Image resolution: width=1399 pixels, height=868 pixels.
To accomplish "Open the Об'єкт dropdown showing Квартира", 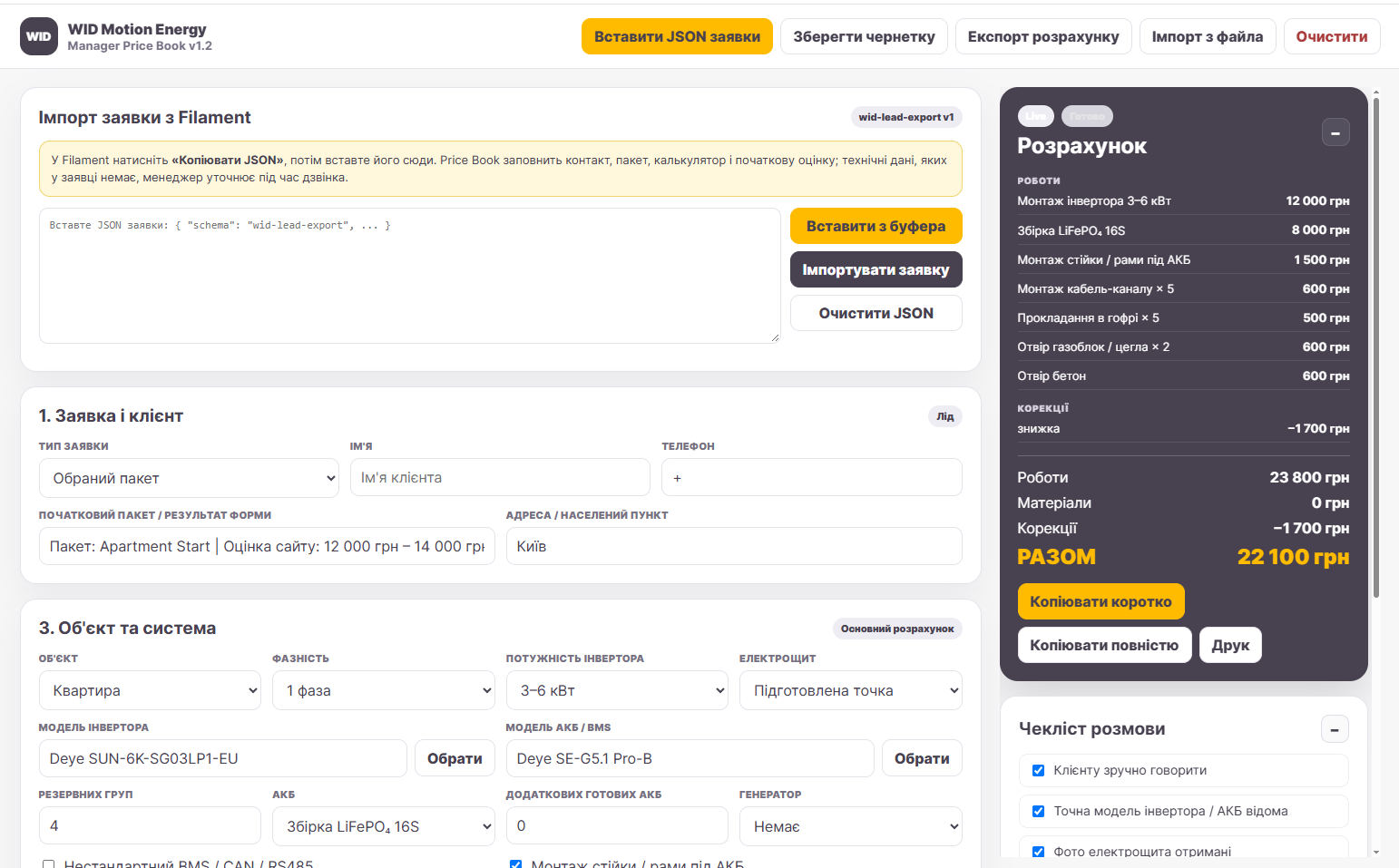I will [x=150, y=690].
